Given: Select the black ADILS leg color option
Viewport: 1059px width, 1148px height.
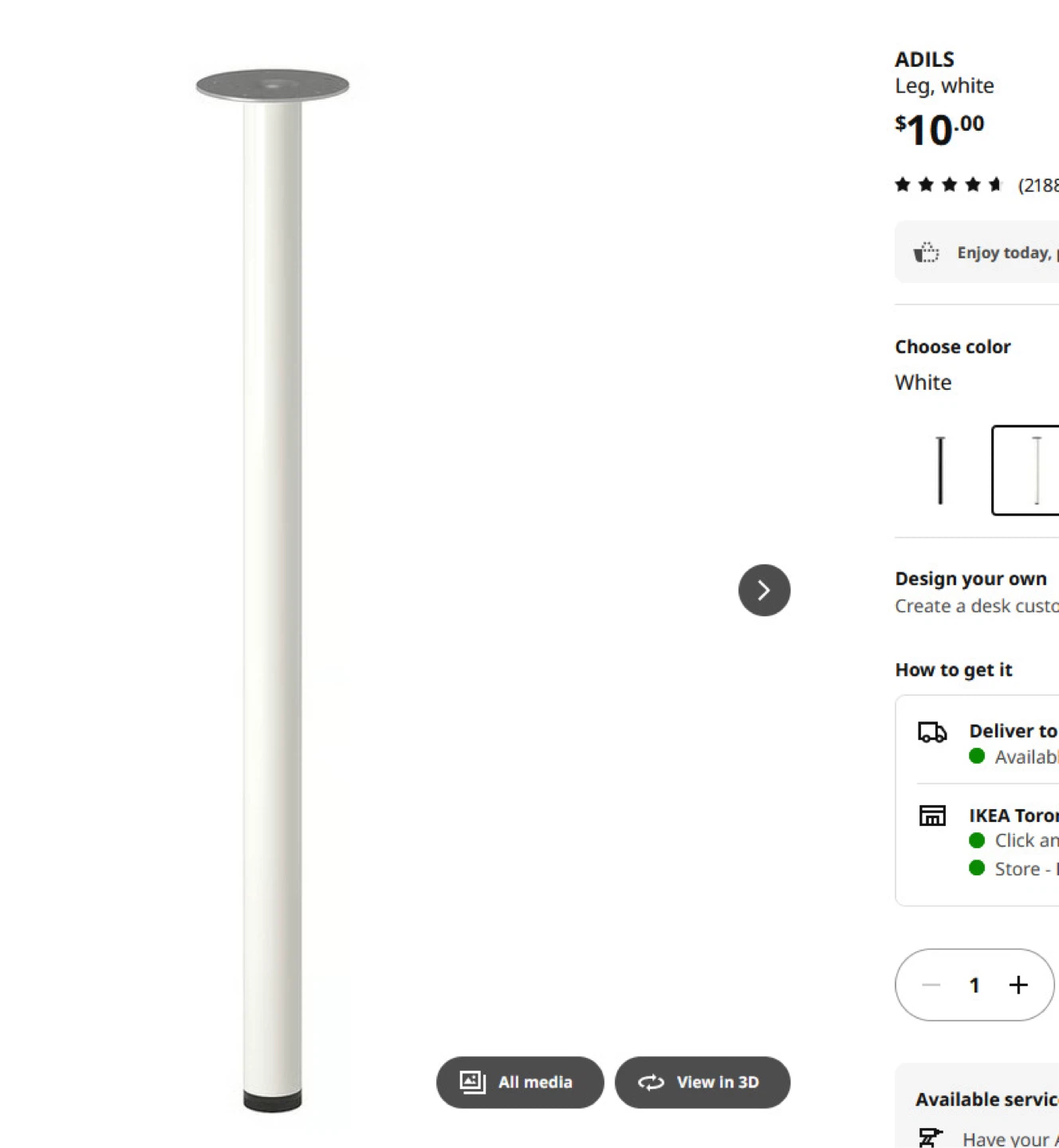Looking at the screenshot, I should point(940,470).
